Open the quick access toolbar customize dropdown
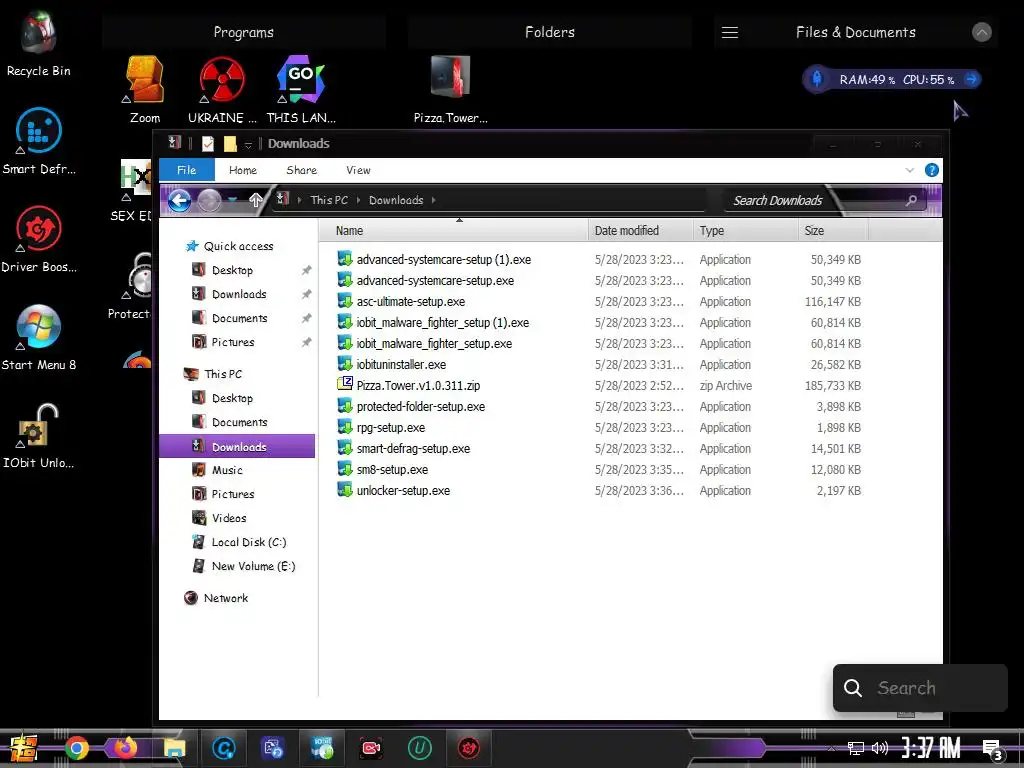1024x768 pixels. click(x=248, y=144)
